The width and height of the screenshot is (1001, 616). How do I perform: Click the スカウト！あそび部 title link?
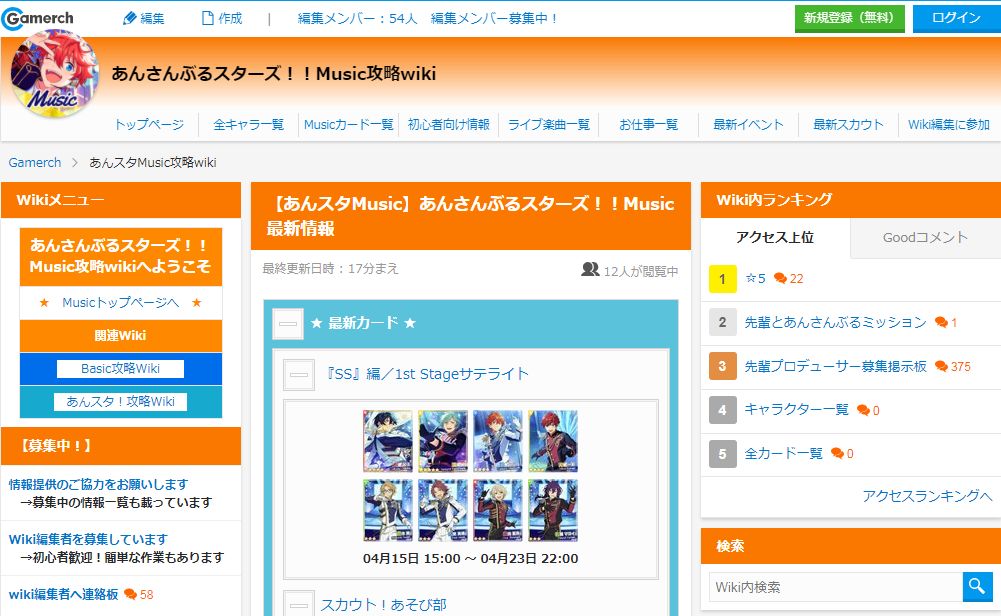point(383,605)
